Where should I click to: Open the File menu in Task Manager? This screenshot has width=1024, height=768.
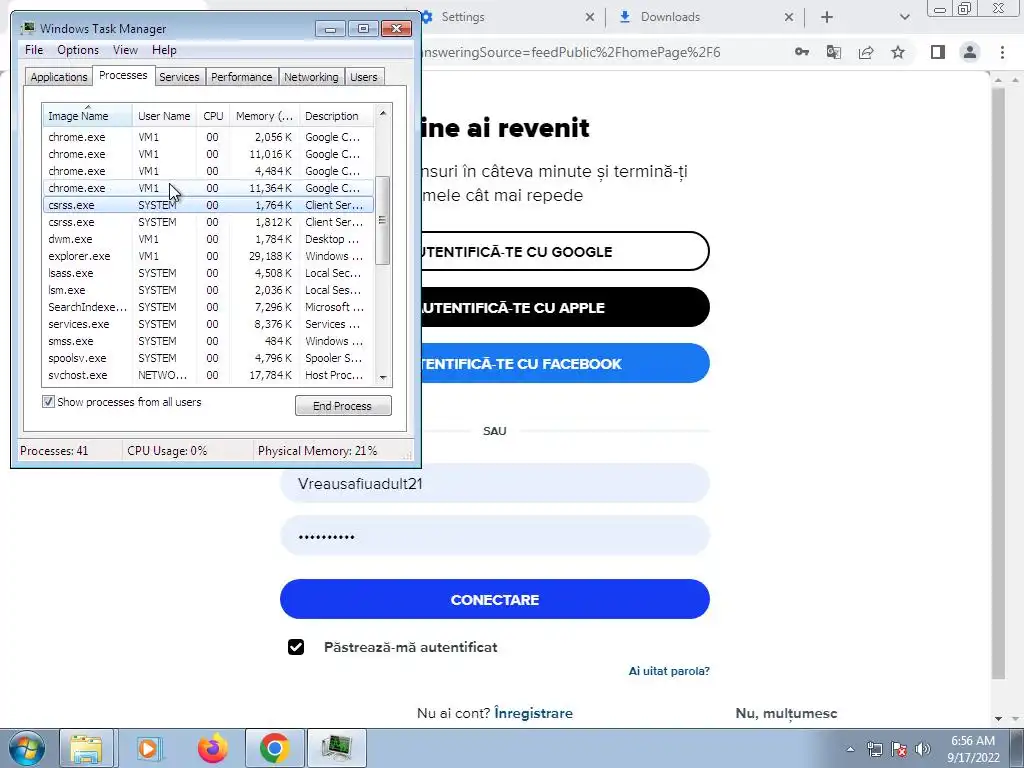34,50
